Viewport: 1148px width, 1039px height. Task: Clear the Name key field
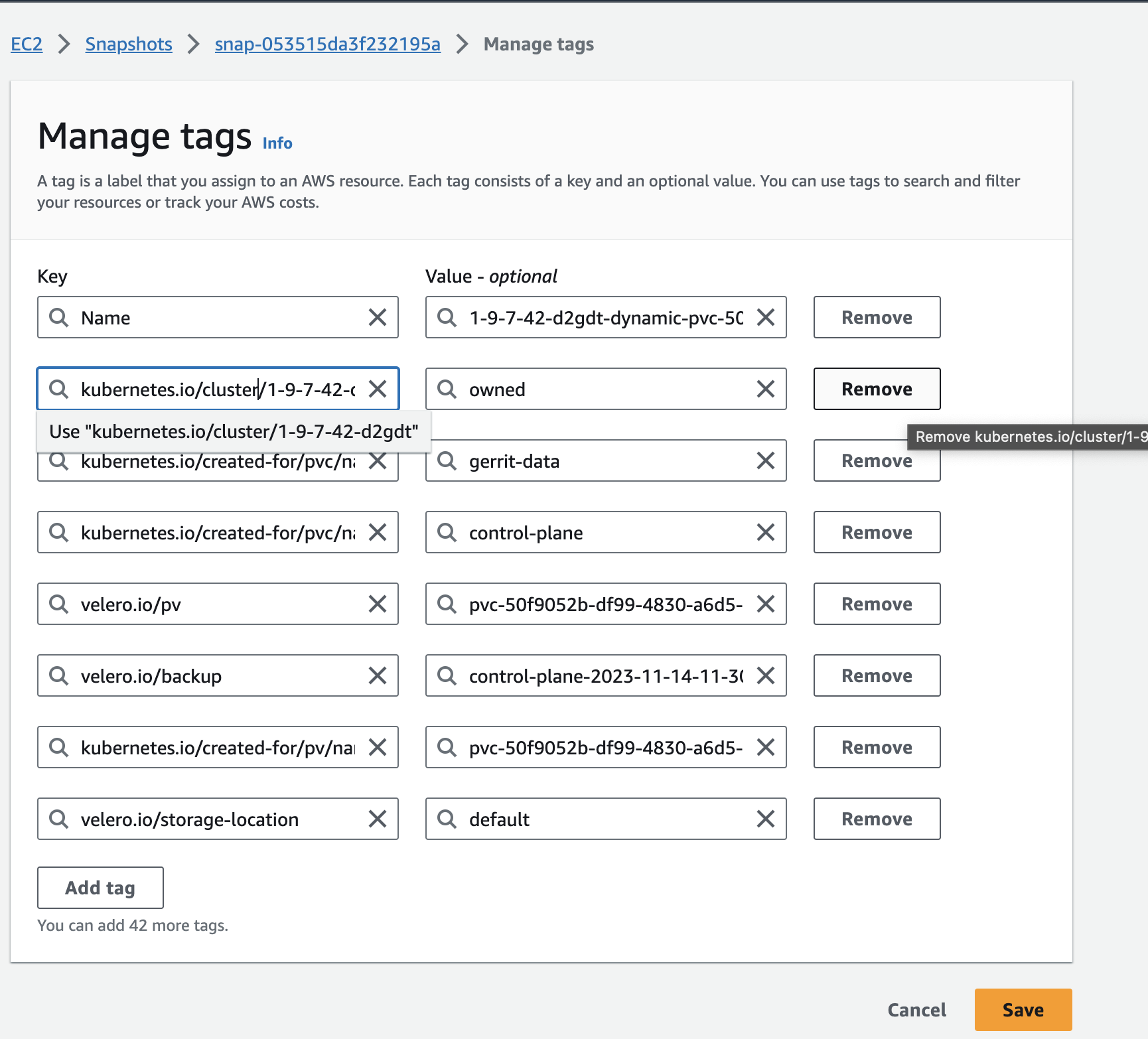click(378, 318)
